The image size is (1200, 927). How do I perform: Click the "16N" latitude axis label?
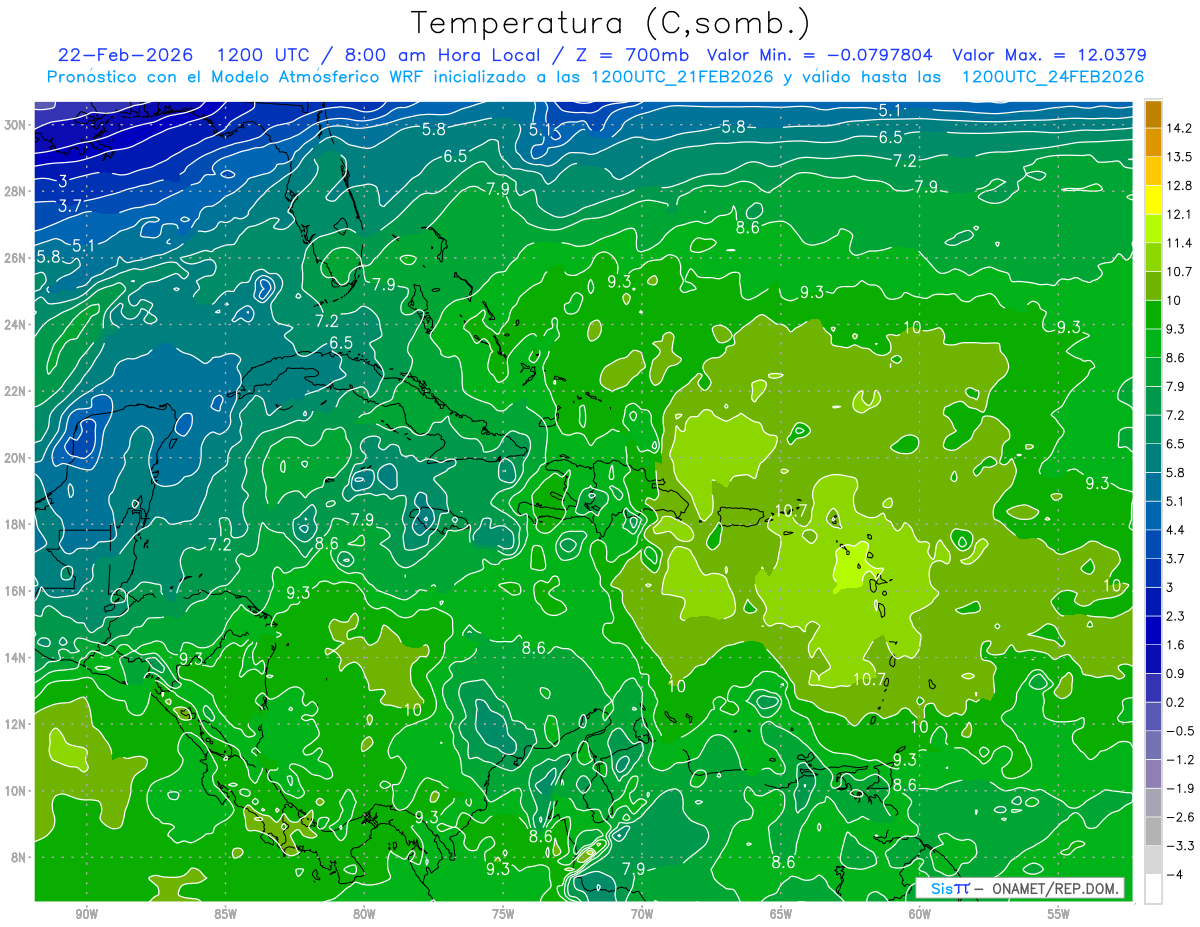[16, 591]
